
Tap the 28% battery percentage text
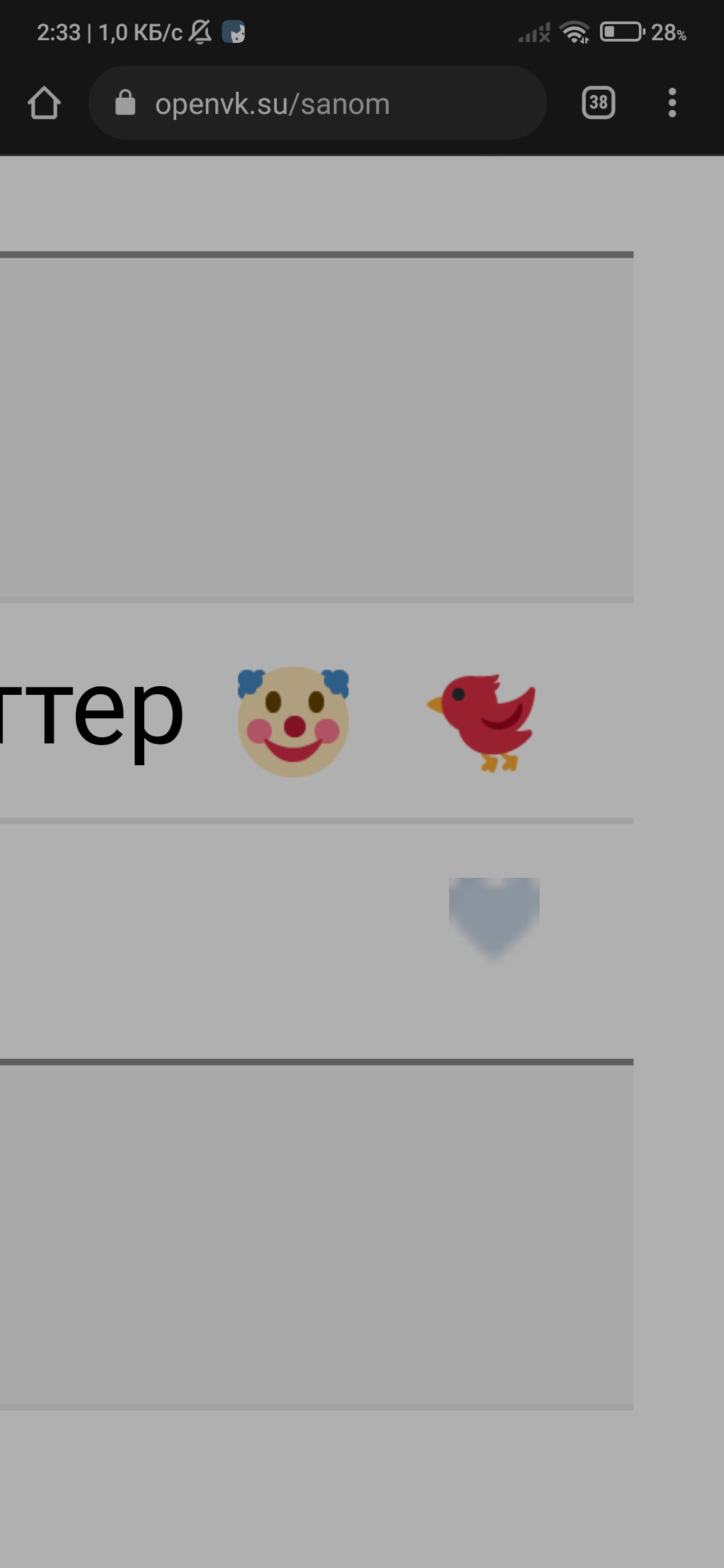(668, 32)
